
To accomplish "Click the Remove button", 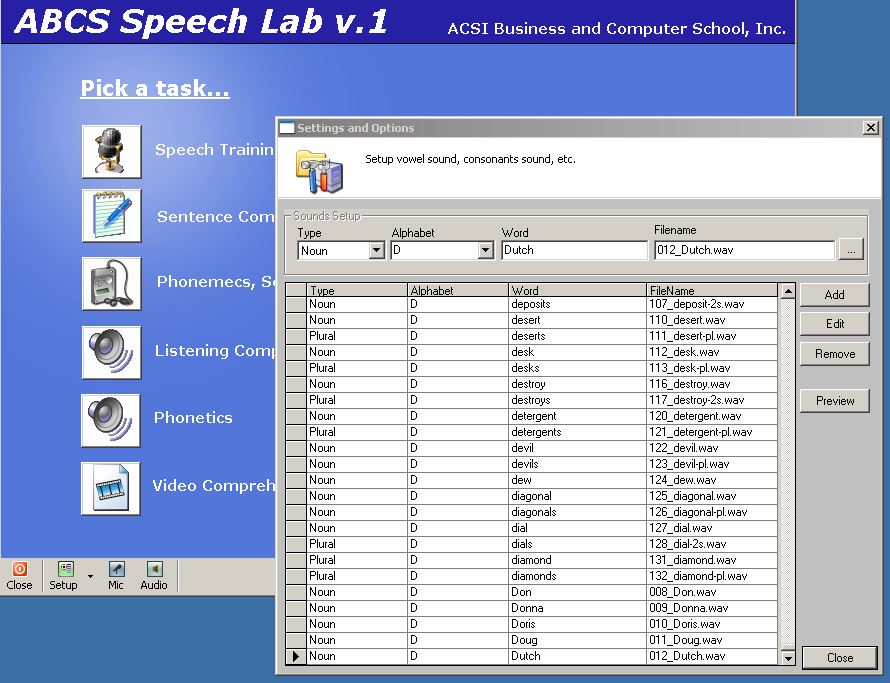I will coord(834,354).
